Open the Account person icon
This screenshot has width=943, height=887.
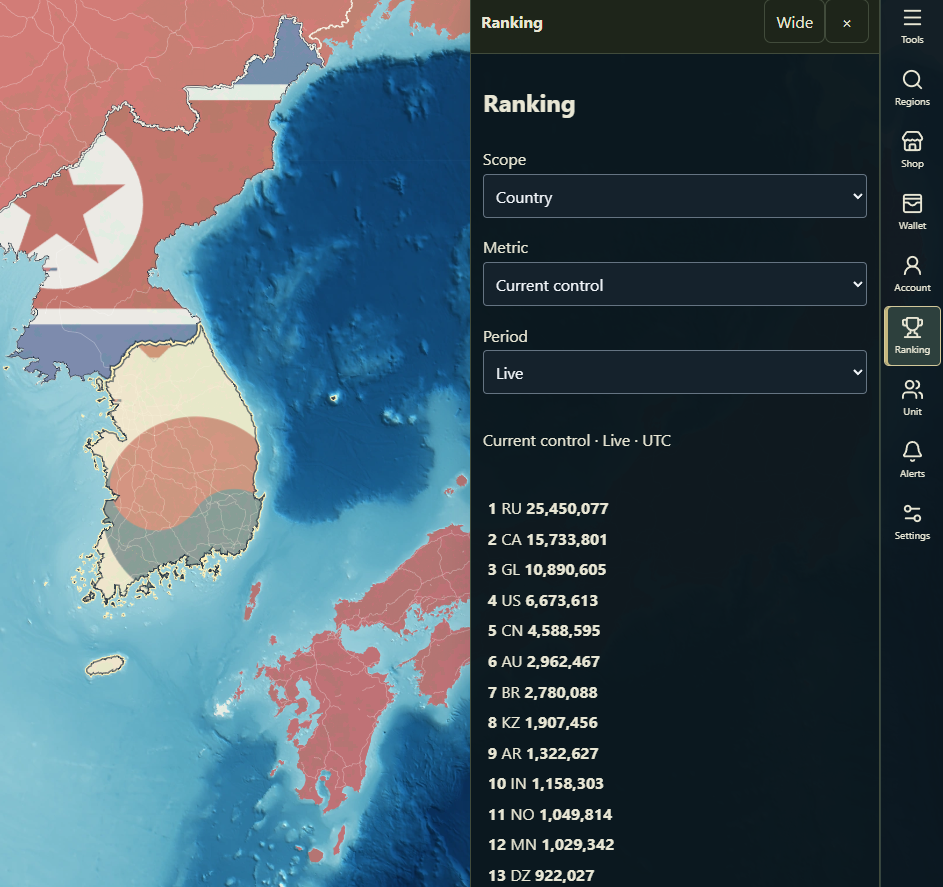[912, 274]
